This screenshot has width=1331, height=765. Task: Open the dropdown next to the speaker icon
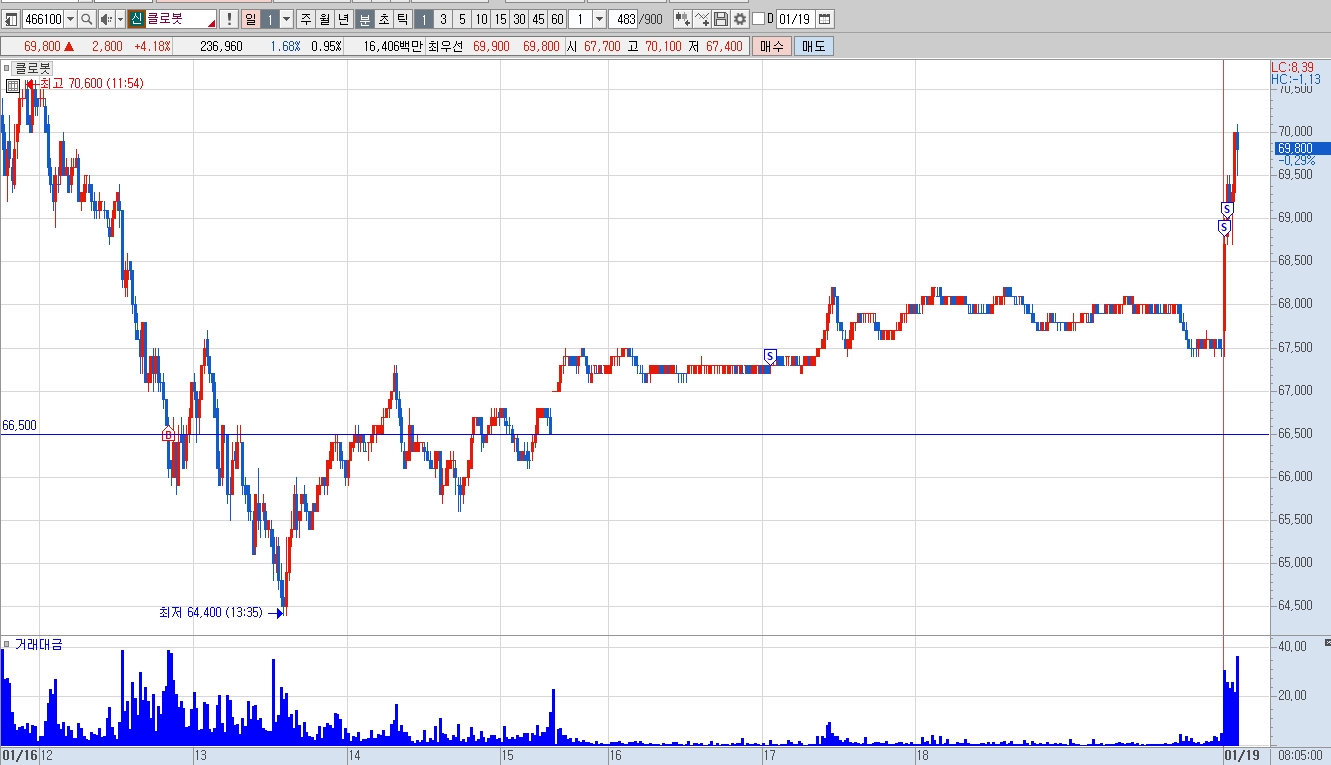click(120, 19)
